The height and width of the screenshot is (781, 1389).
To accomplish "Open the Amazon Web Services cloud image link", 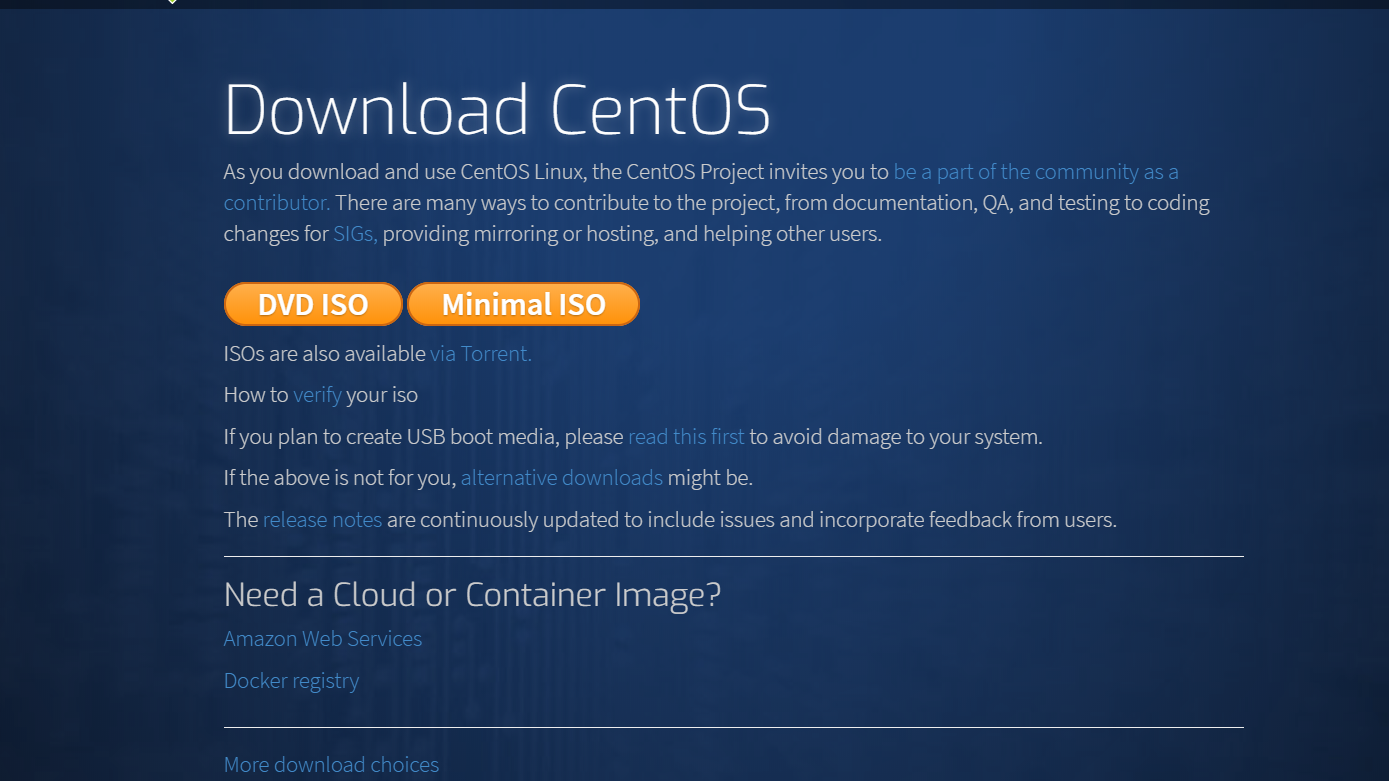I will 322,638.
